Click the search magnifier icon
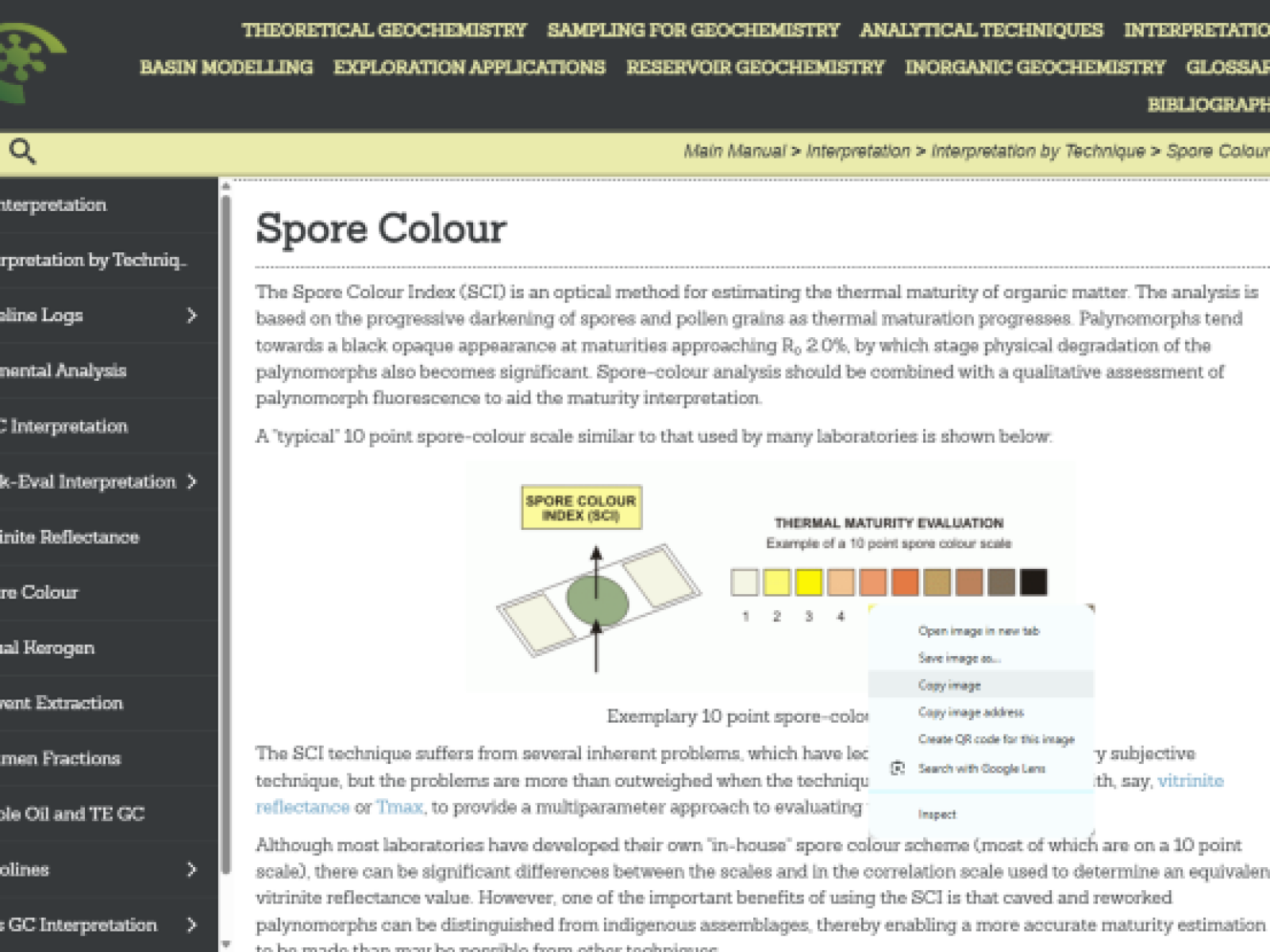Image resolution: width=1270 pixels, height=952 pixels. (22, 151)
